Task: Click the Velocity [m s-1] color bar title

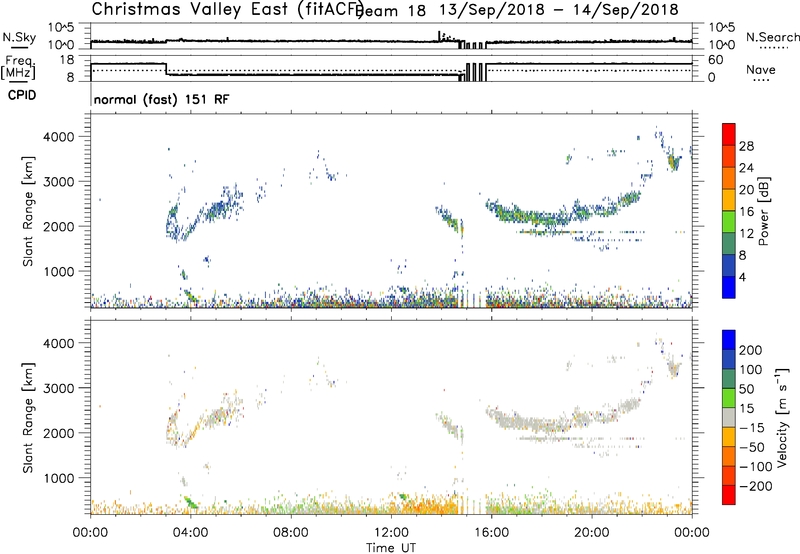Action: [781, 417]
